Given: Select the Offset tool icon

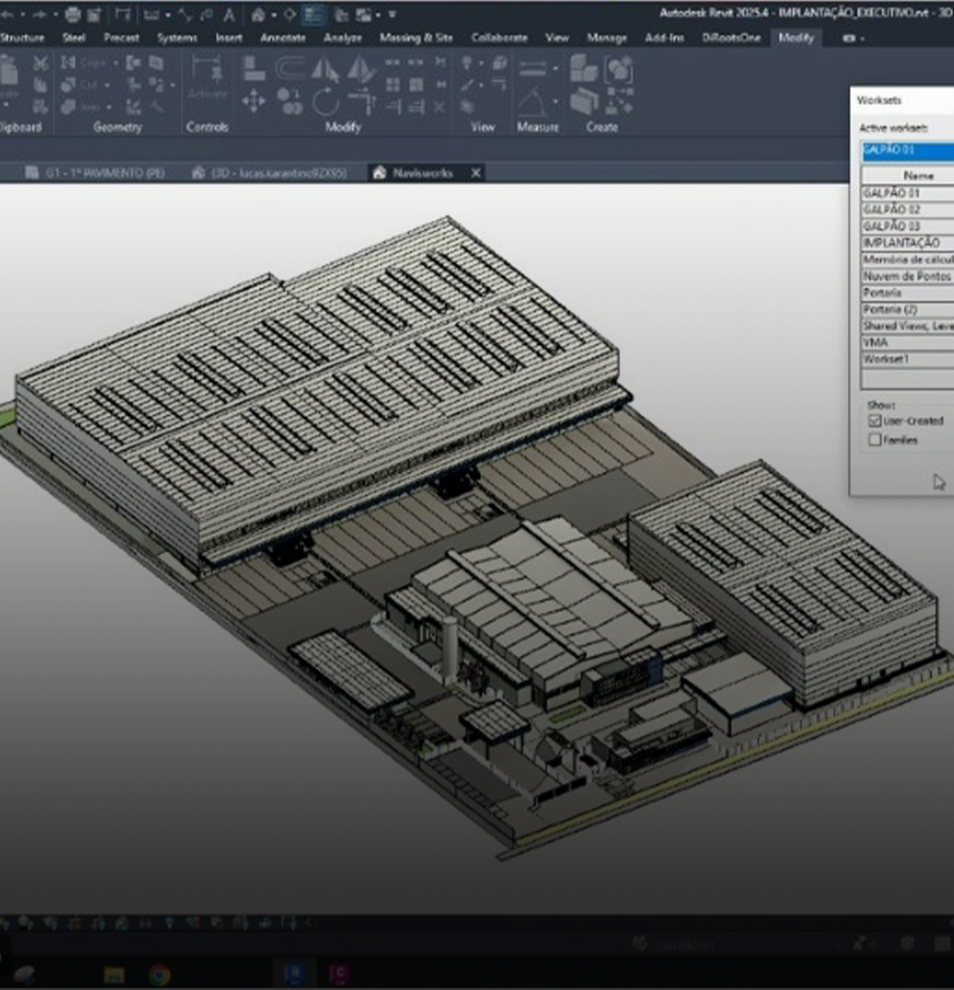Looking at the screenshot, I should [290, 68].
